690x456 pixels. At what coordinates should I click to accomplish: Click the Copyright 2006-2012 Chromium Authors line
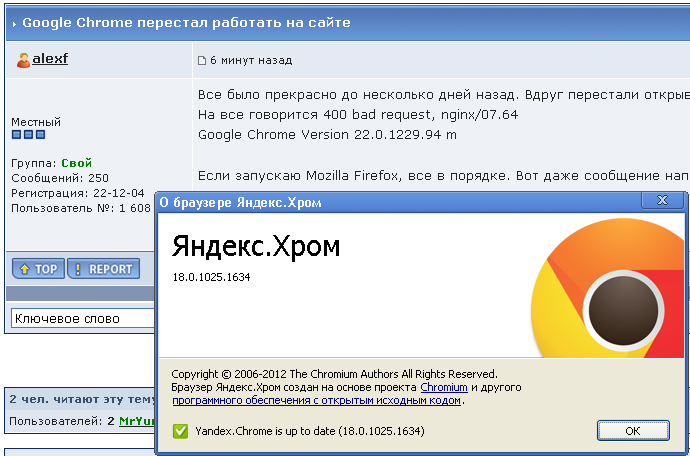(x=334, y=374)
